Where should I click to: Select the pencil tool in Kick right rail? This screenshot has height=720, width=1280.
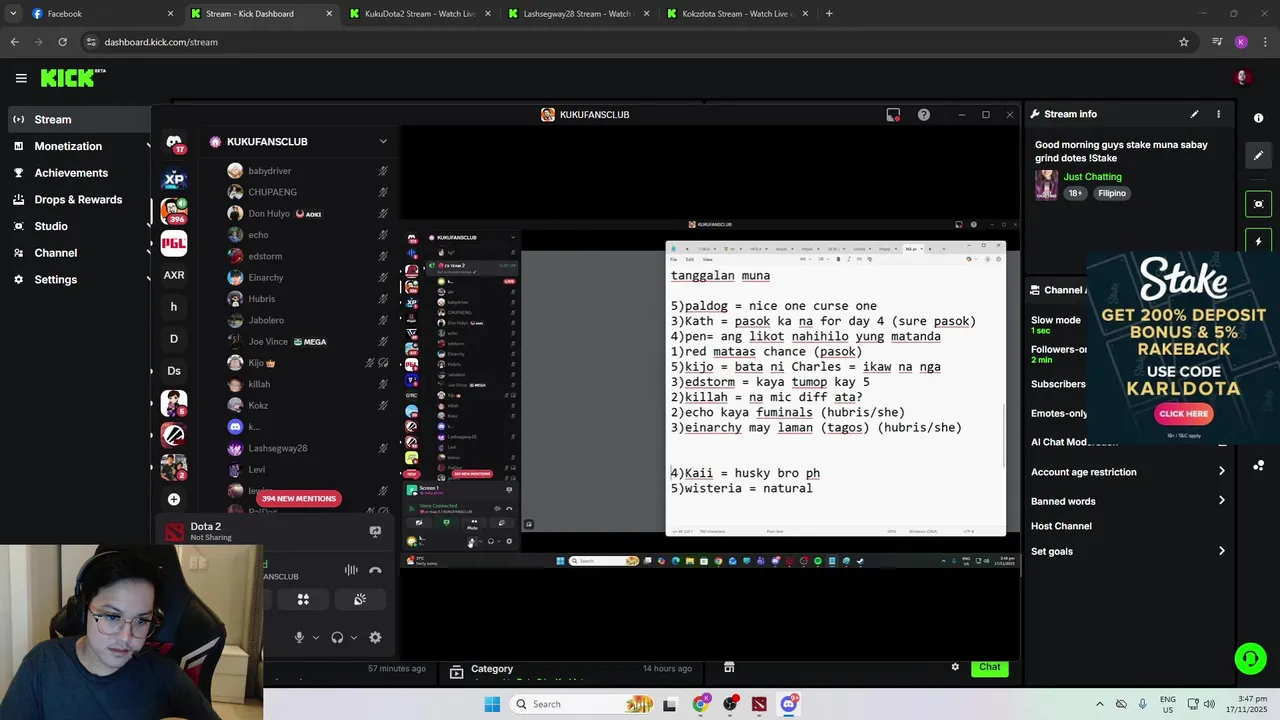[x=1258, y=155]
